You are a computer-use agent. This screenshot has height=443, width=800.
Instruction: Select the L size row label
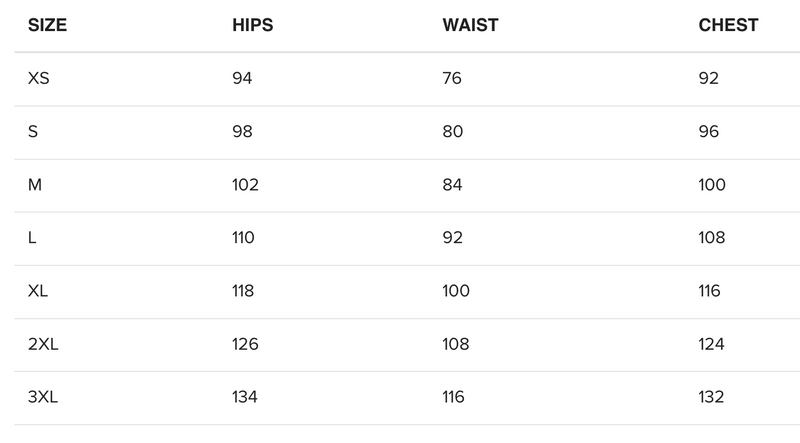(x=33, y=238)
